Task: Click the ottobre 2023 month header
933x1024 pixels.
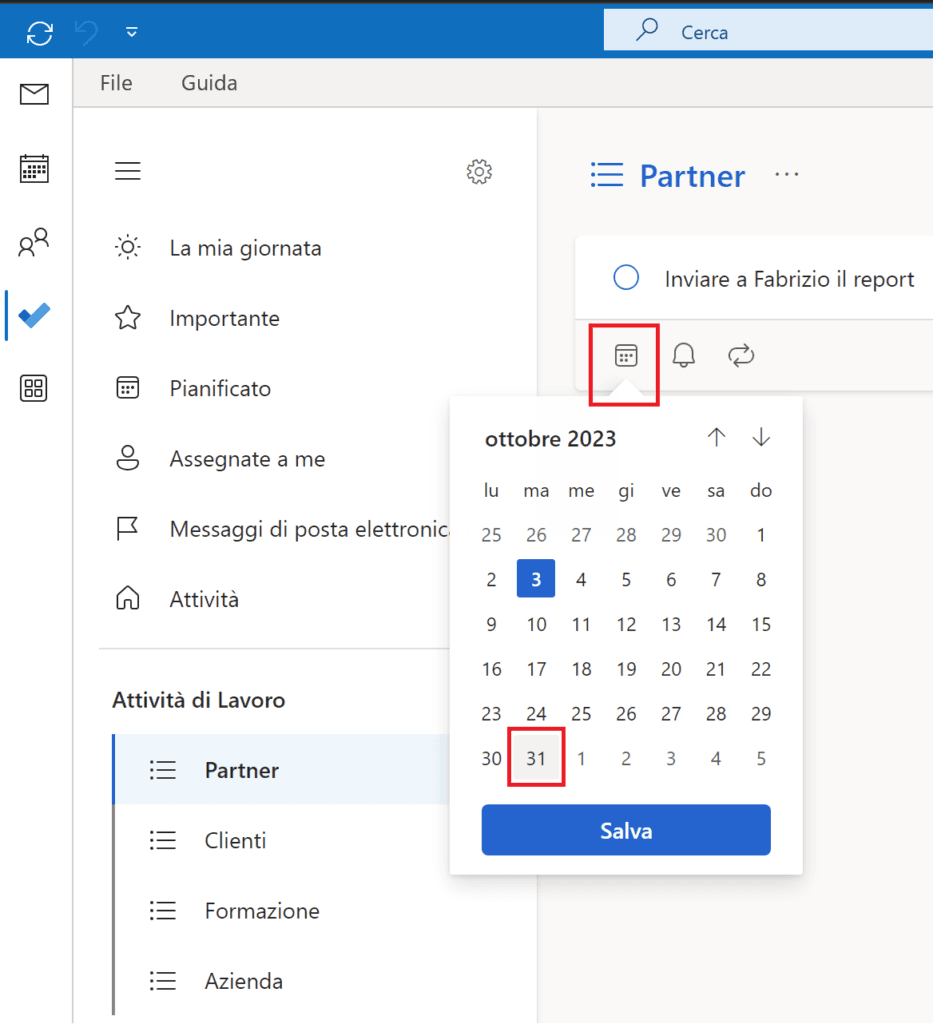Action: click(x=550, y=439)
